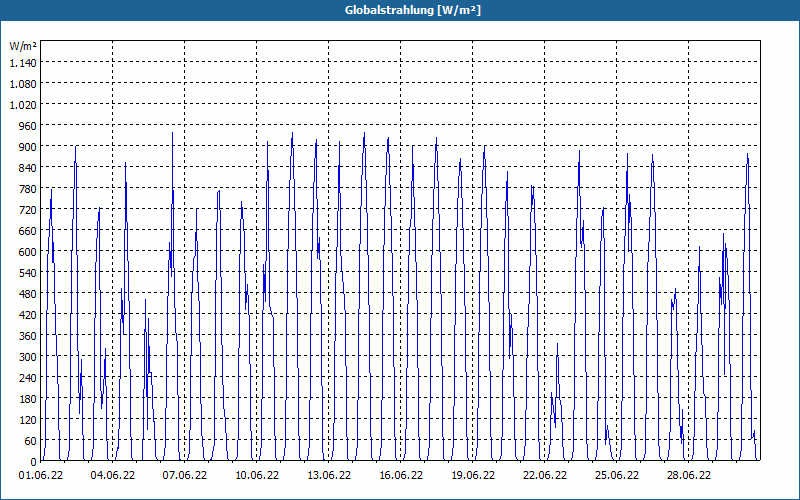Image resolution: width=800 pixels, height=500 pixels.
Task: Select the 07.06.22 date label
Action: click(185, 476)
